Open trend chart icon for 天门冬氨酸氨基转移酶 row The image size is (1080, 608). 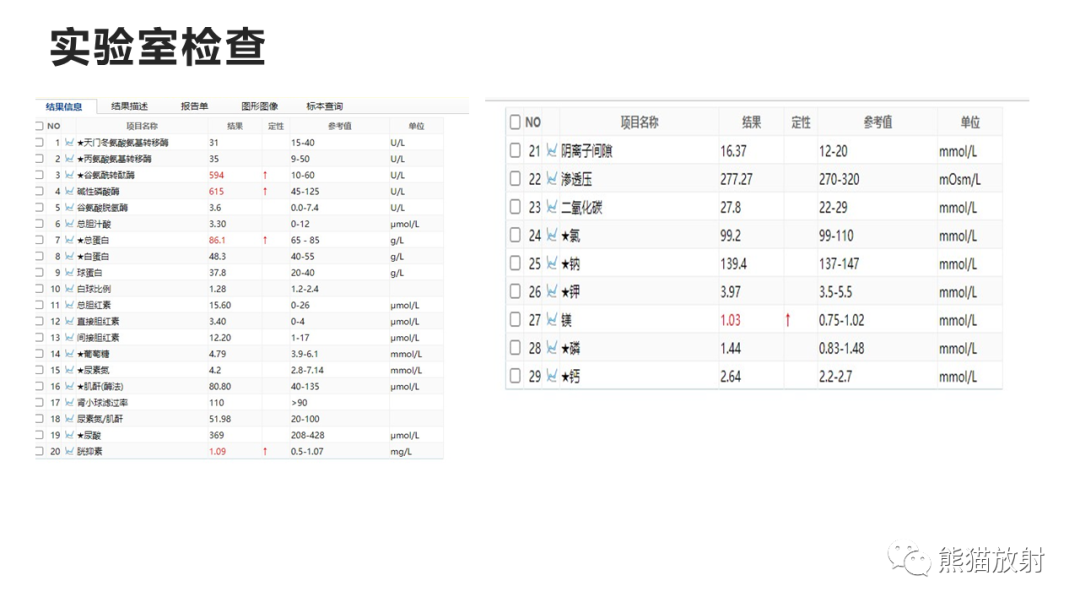[x=70, y=143]
